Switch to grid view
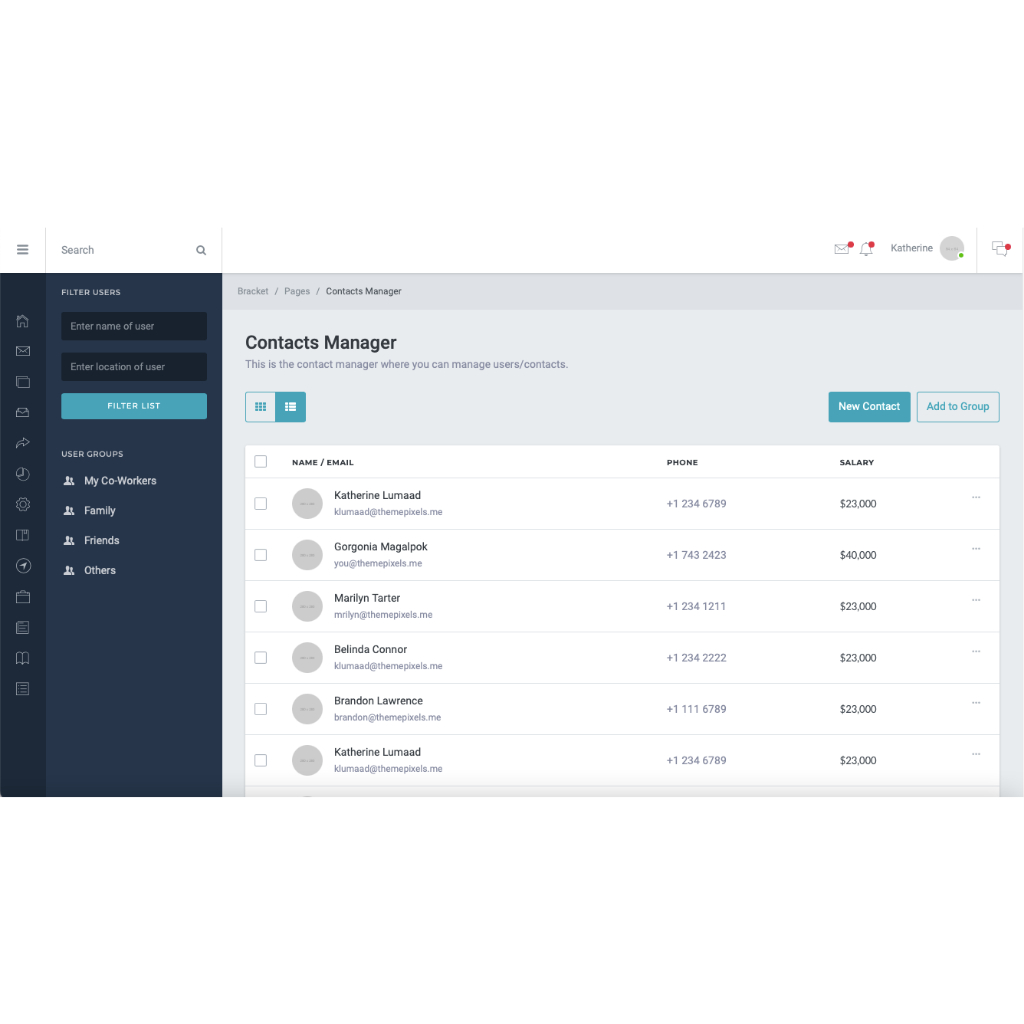1024x1024 pixels. click(261, 407)
